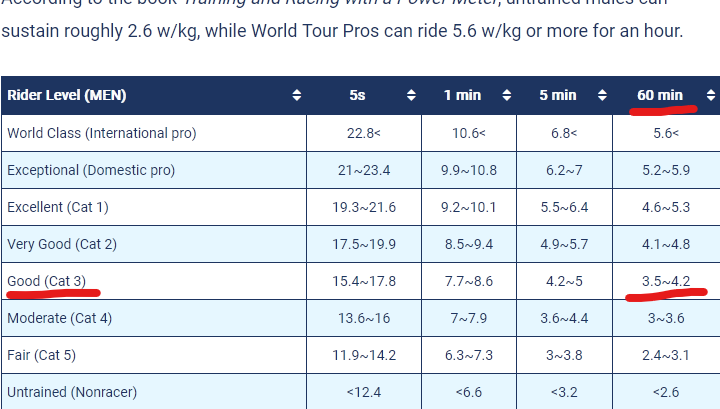Click the 1 min header label
This screenshot has height=409, width=720.
pyautogui.click(x=462, y=95)
